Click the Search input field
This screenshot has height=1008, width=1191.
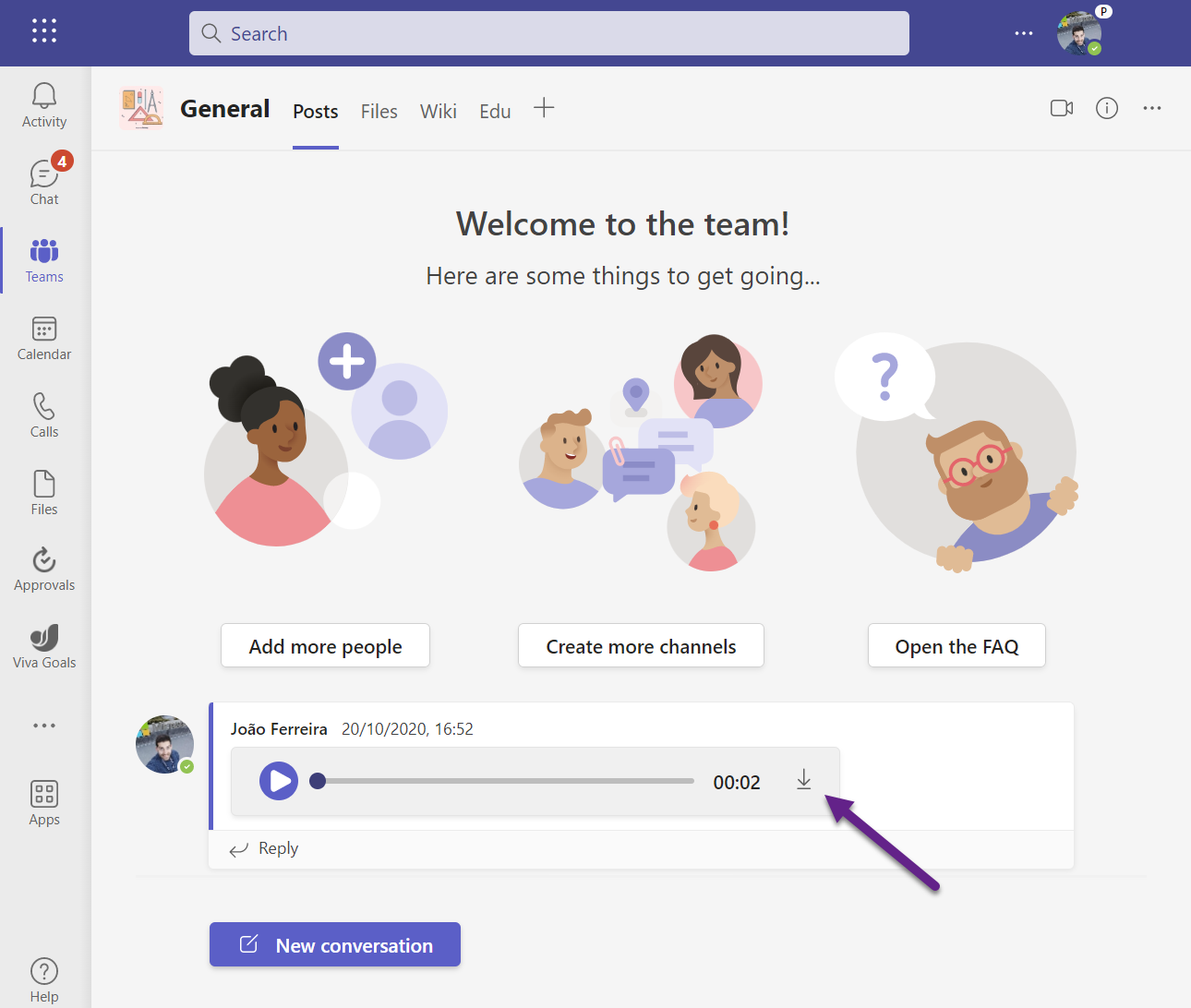[549, 33]
